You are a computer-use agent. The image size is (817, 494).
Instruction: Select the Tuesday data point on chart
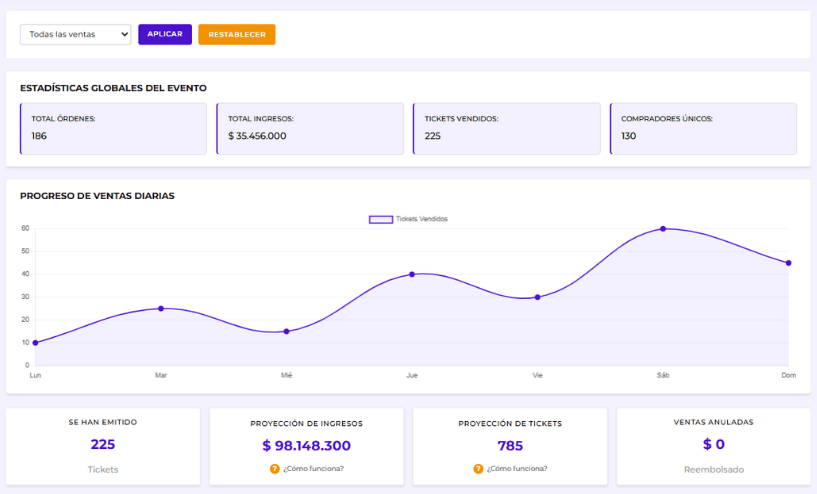(161, 308)
